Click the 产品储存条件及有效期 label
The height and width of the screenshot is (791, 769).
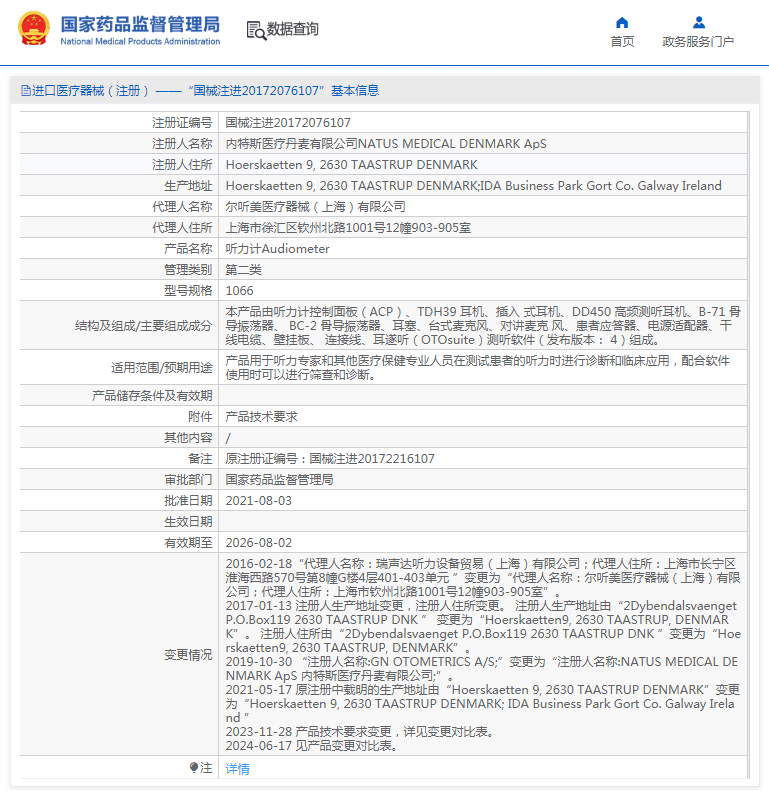[152, 396]
